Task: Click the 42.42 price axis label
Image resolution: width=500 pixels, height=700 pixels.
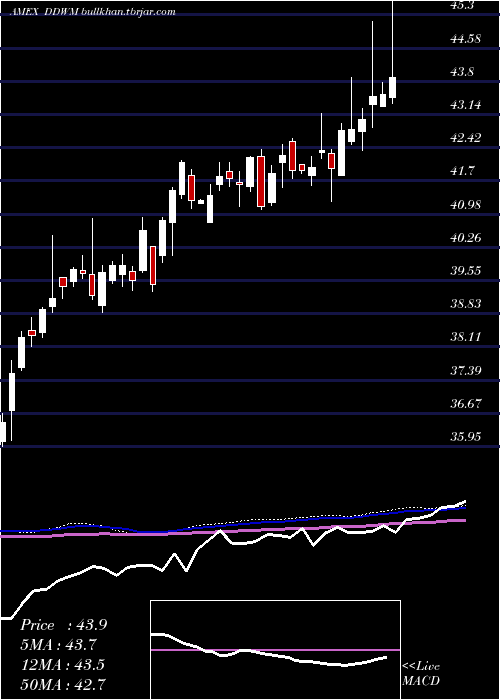Action: [x=466, y=138]
